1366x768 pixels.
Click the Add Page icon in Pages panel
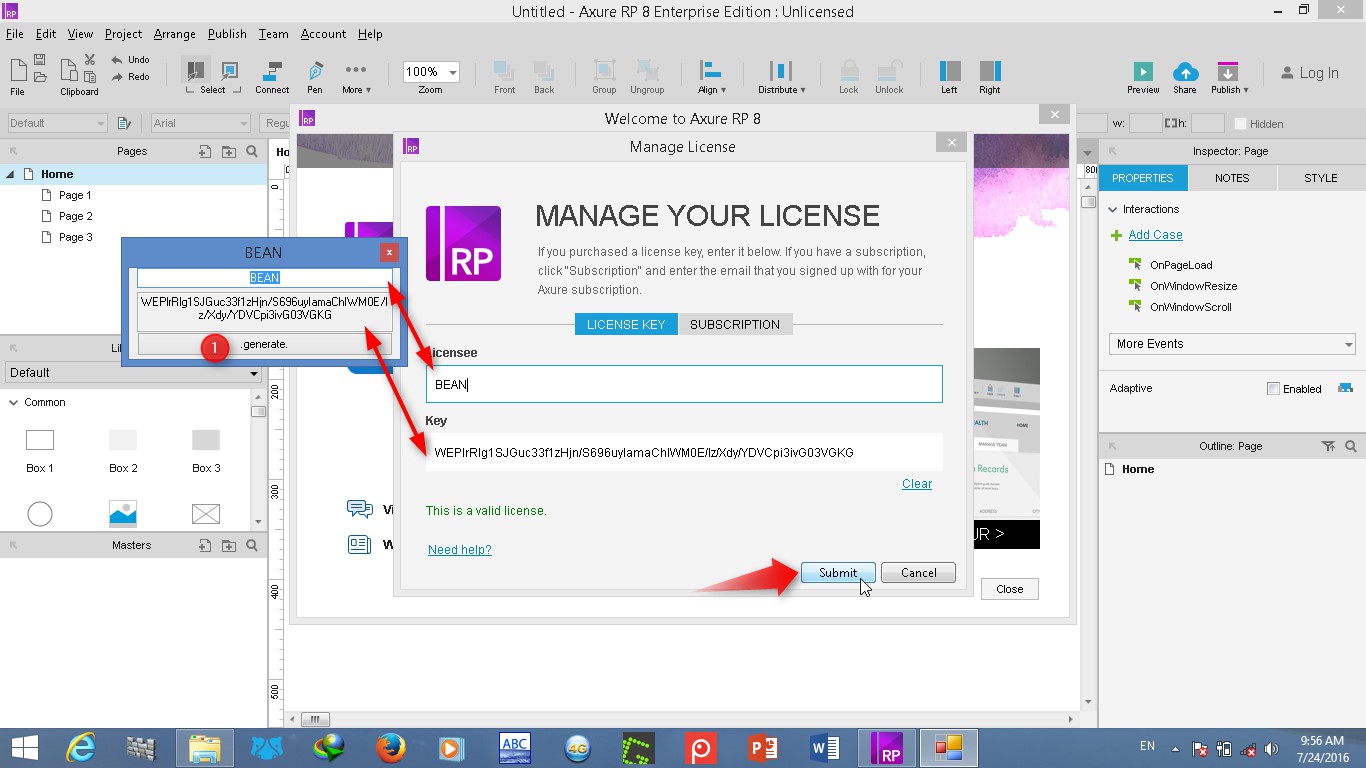[205, 152]
